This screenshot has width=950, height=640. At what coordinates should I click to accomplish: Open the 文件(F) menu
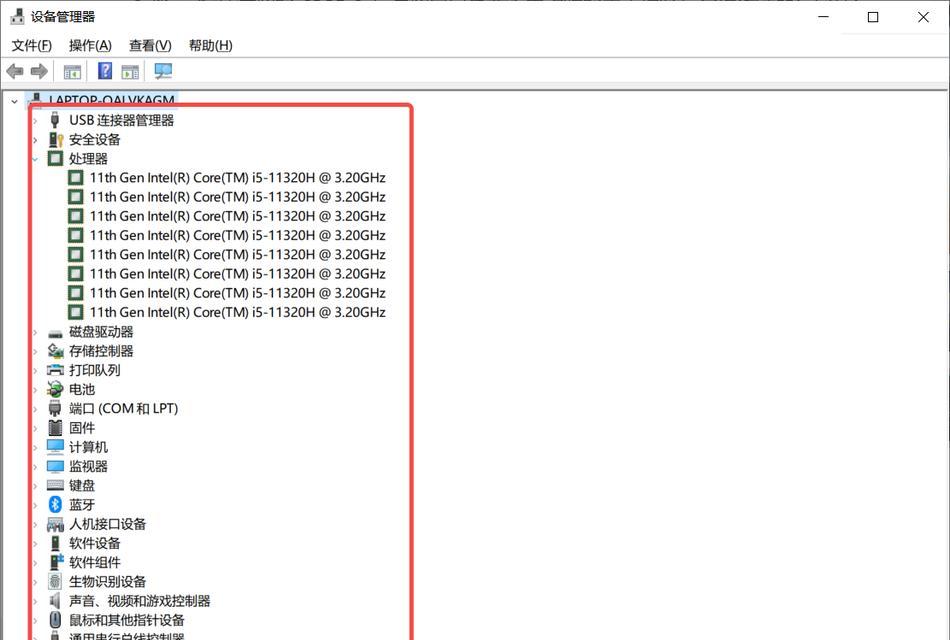(x=32, y=45)
